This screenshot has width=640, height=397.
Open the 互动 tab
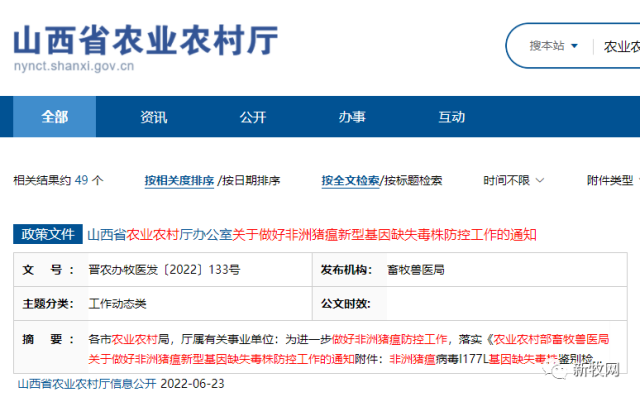coord(451,117)
